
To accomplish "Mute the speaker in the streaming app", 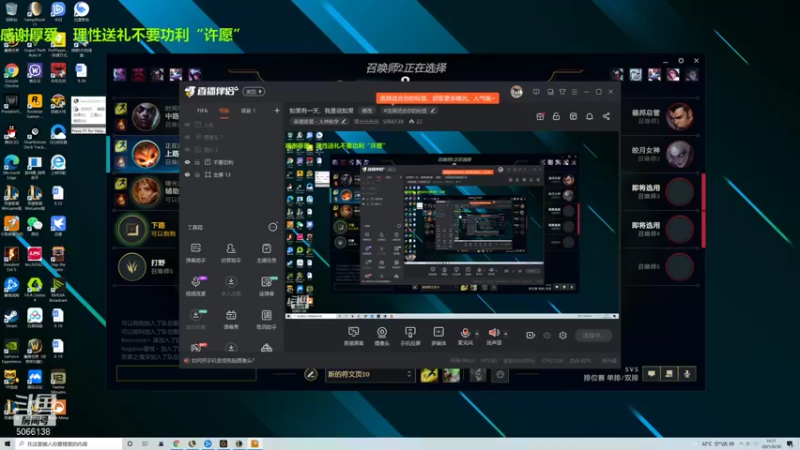I will (x=493, y=333).
